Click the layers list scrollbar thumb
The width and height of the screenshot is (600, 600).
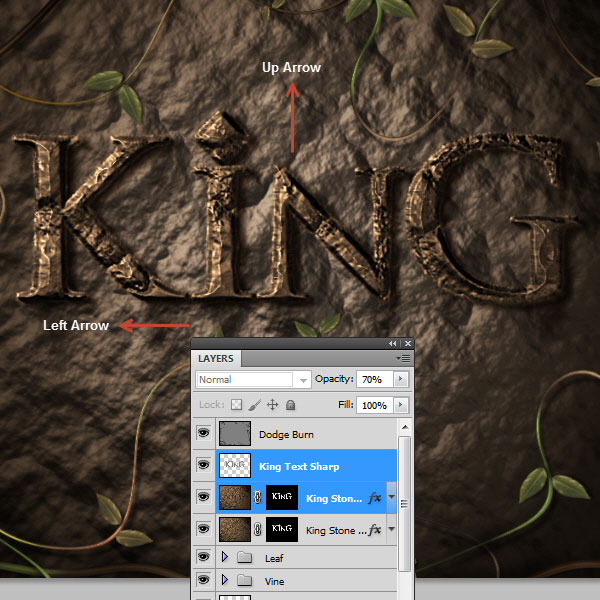point(405,504)
